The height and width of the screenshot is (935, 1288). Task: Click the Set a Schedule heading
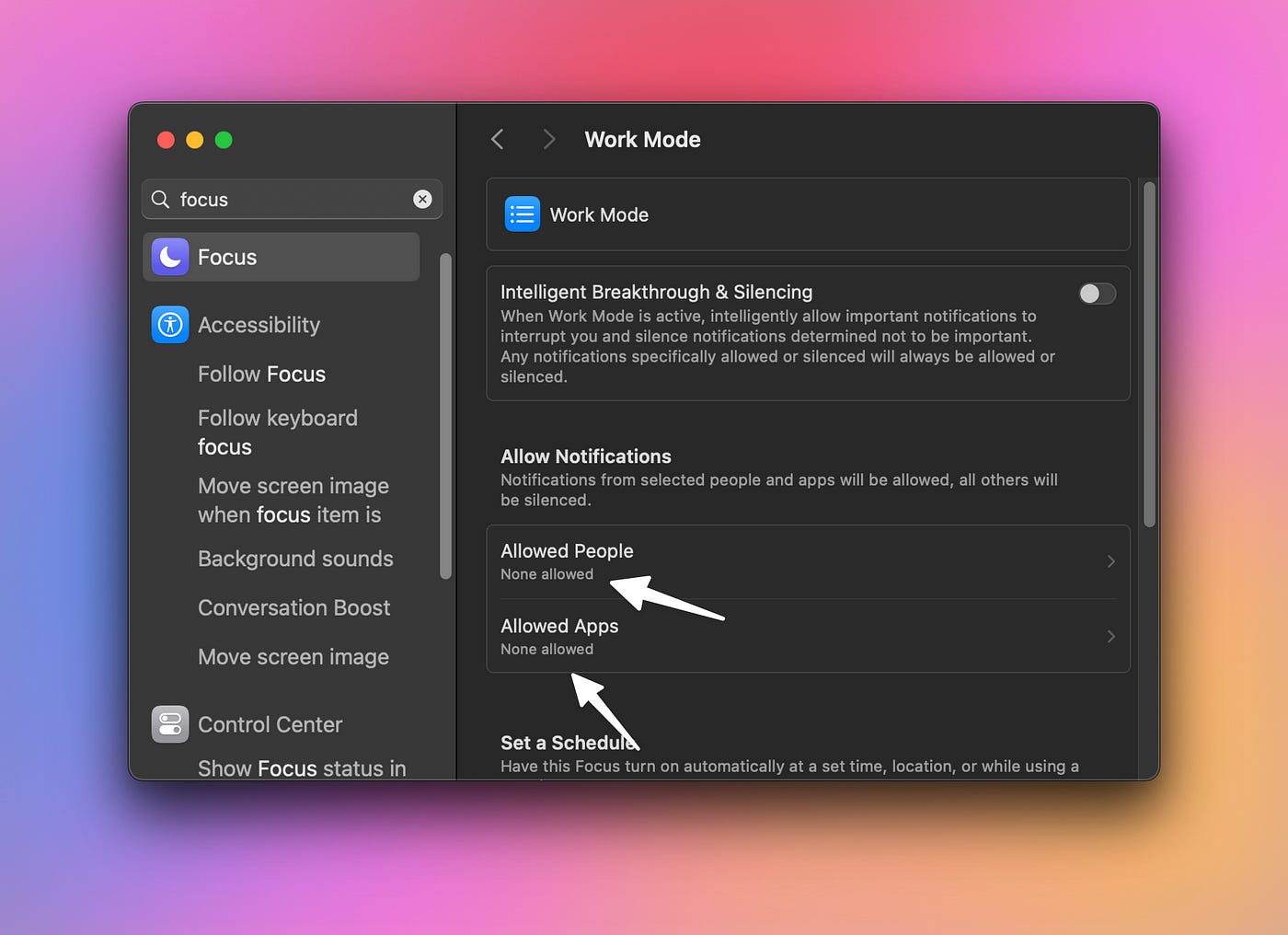click(x=569, y=743)
